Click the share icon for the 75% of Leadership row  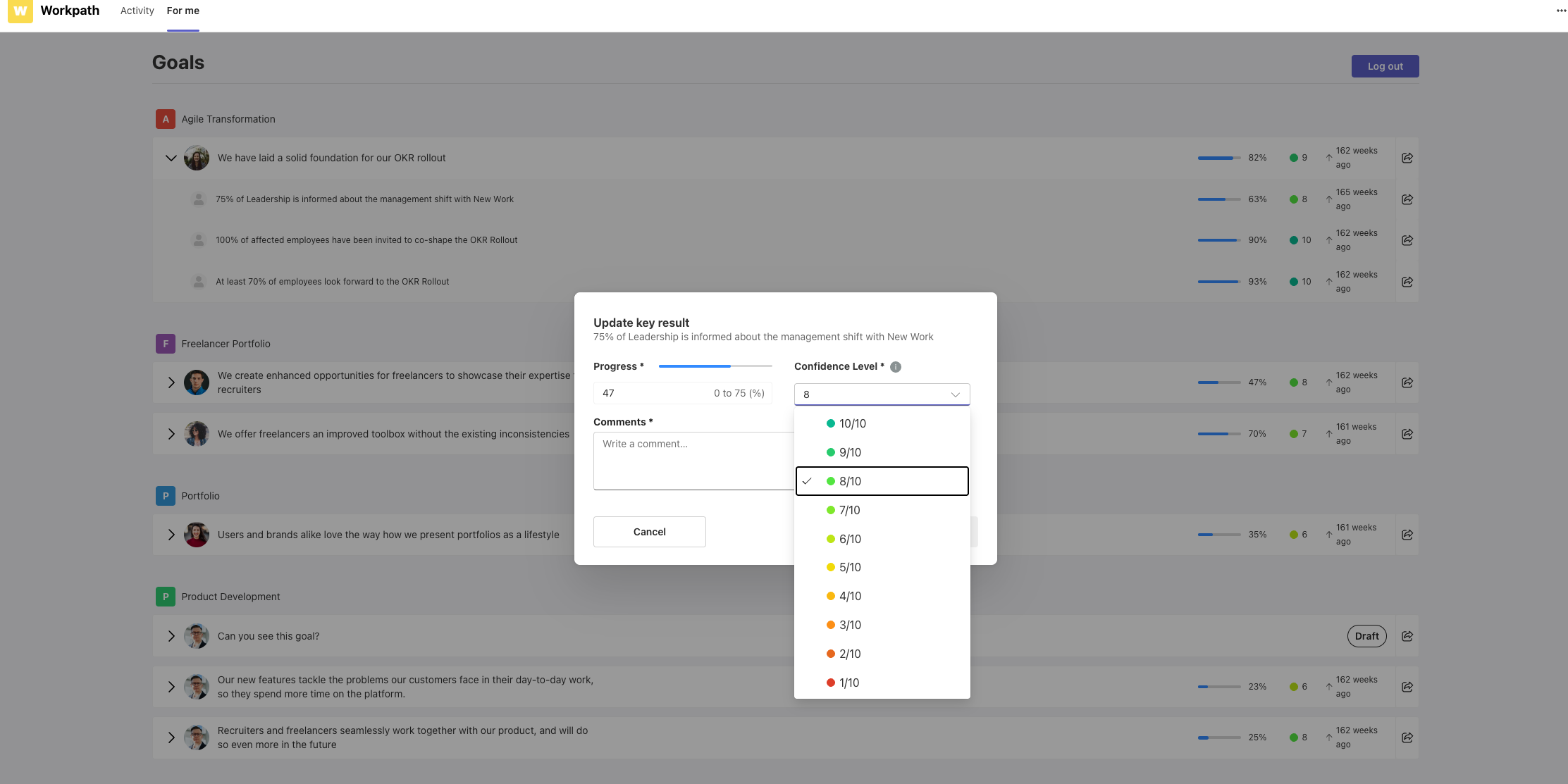point(1407,199)
